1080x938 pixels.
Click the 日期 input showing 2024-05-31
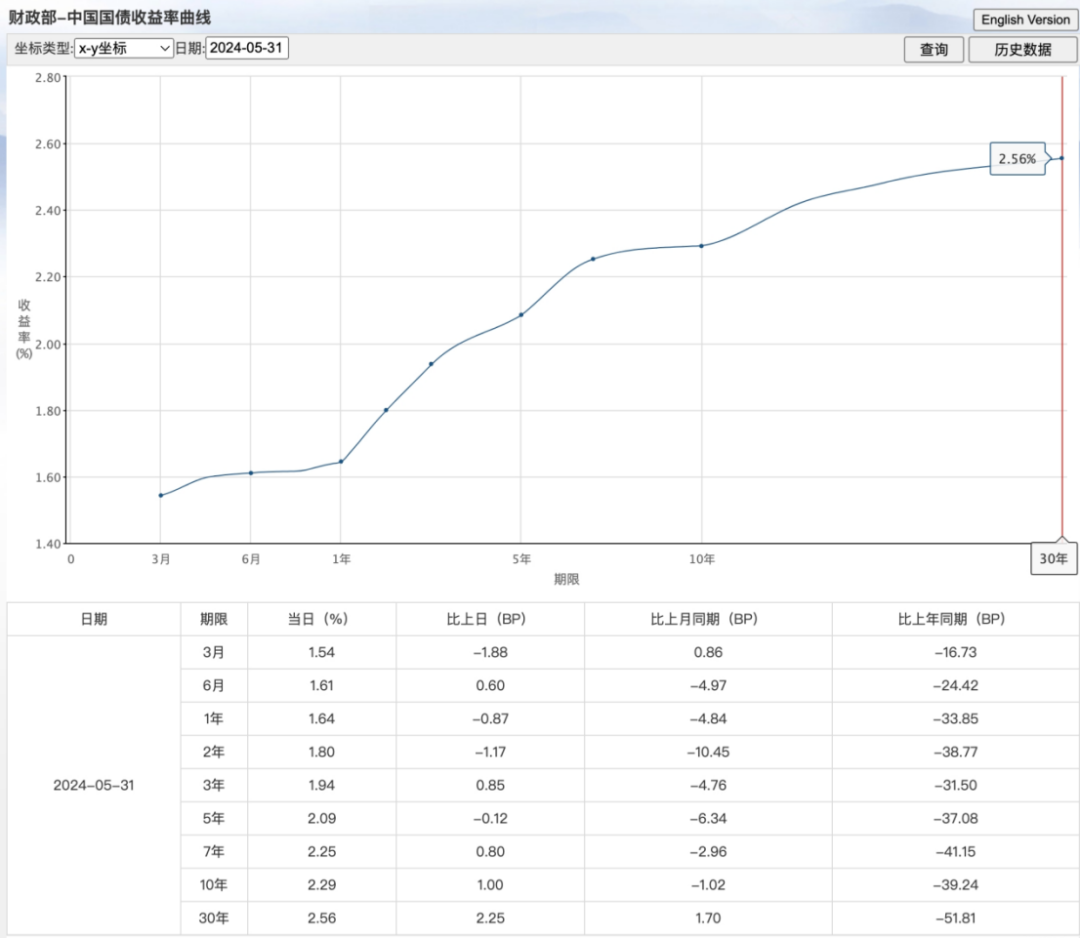(247, 48)
